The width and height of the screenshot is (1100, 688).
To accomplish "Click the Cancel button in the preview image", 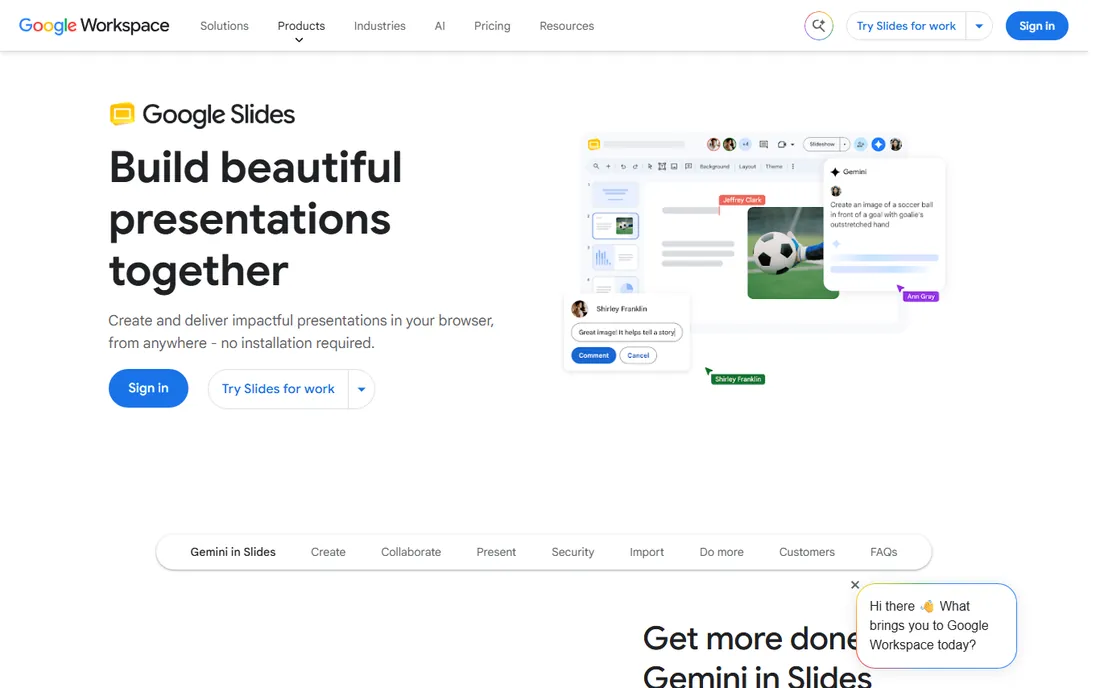I will (x=638, y=356).
